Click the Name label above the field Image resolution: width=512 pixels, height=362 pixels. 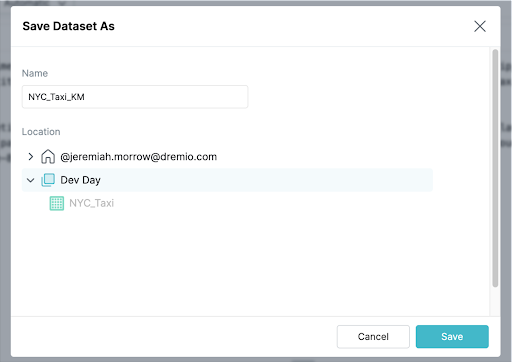pyautogui.click(x=35, y=73)
